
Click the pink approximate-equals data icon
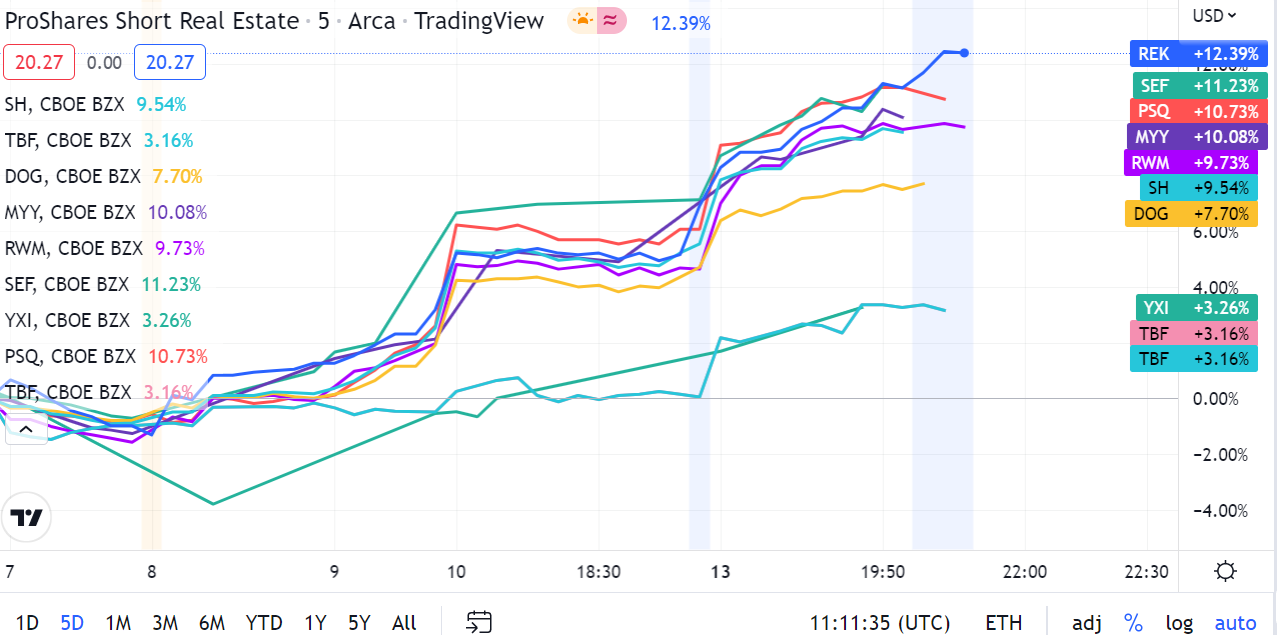pyautogui.click(x=609, y=21)
